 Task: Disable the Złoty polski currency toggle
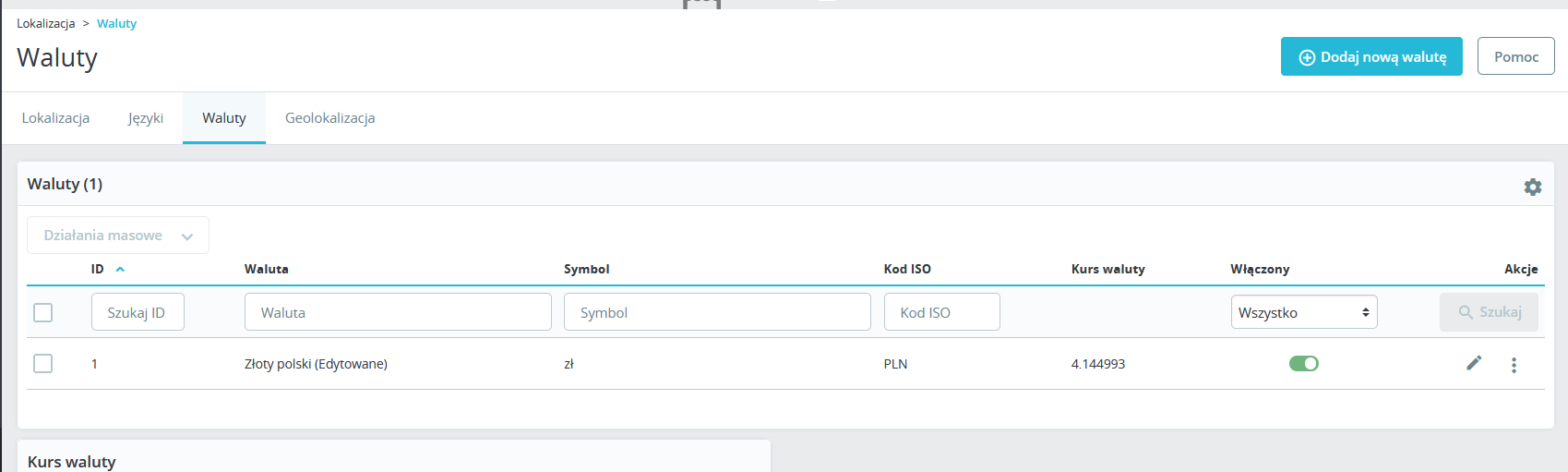tap(1303, 364)
